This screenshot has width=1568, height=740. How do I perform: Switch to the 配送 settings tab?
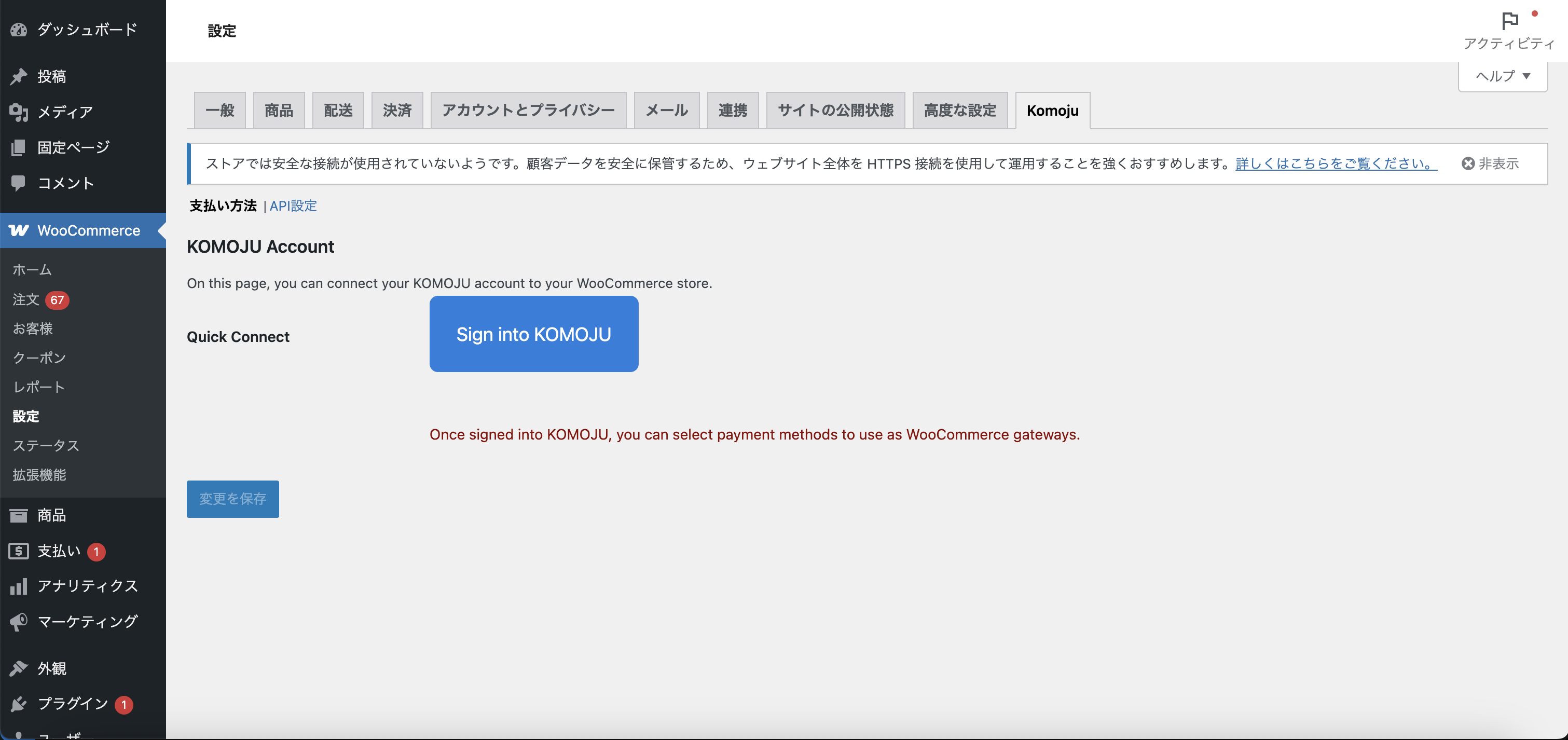click(x=338, y=110)
